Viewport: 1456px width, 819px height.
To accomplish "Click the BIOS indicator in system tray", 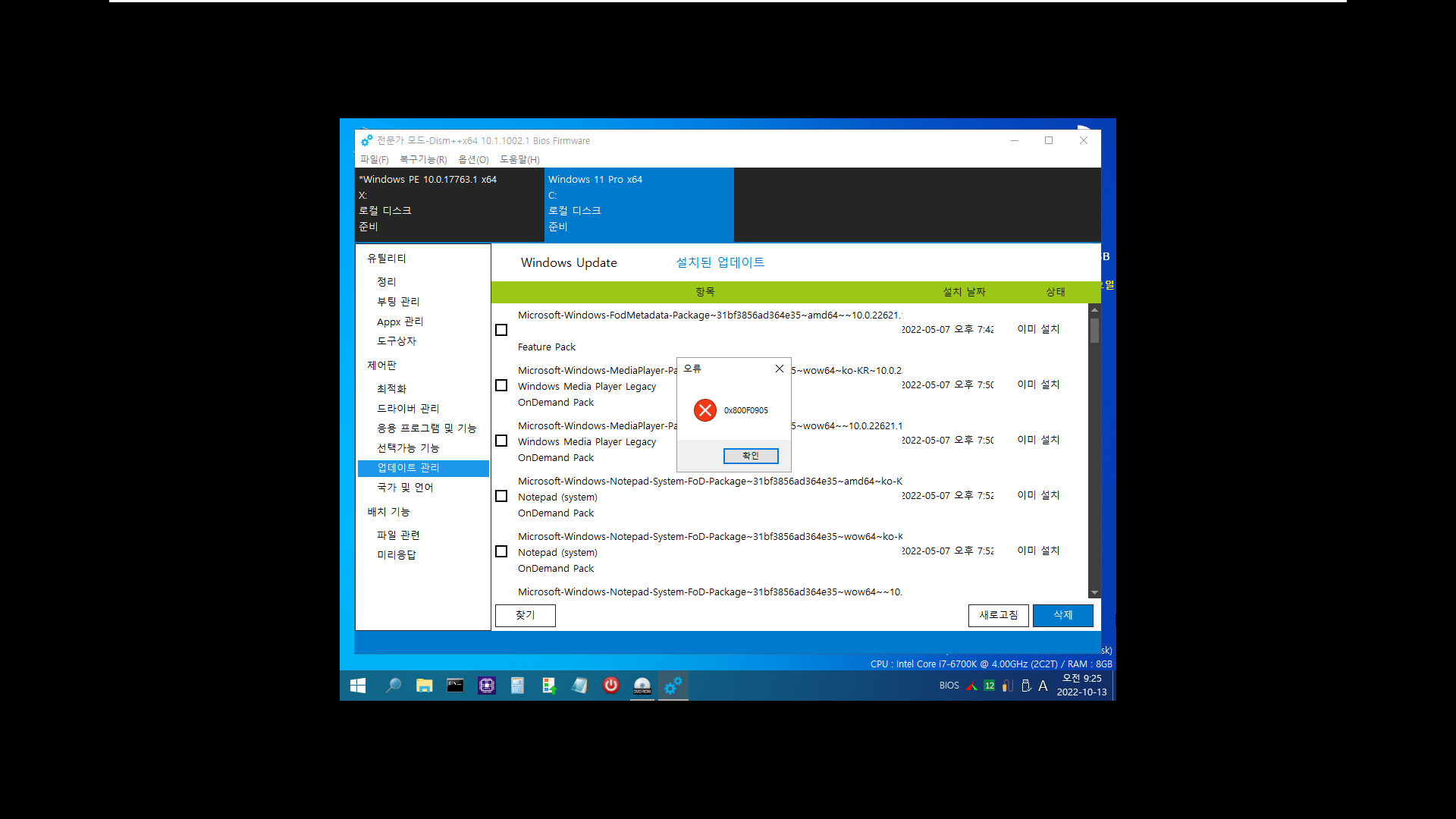I will (949, 686).
